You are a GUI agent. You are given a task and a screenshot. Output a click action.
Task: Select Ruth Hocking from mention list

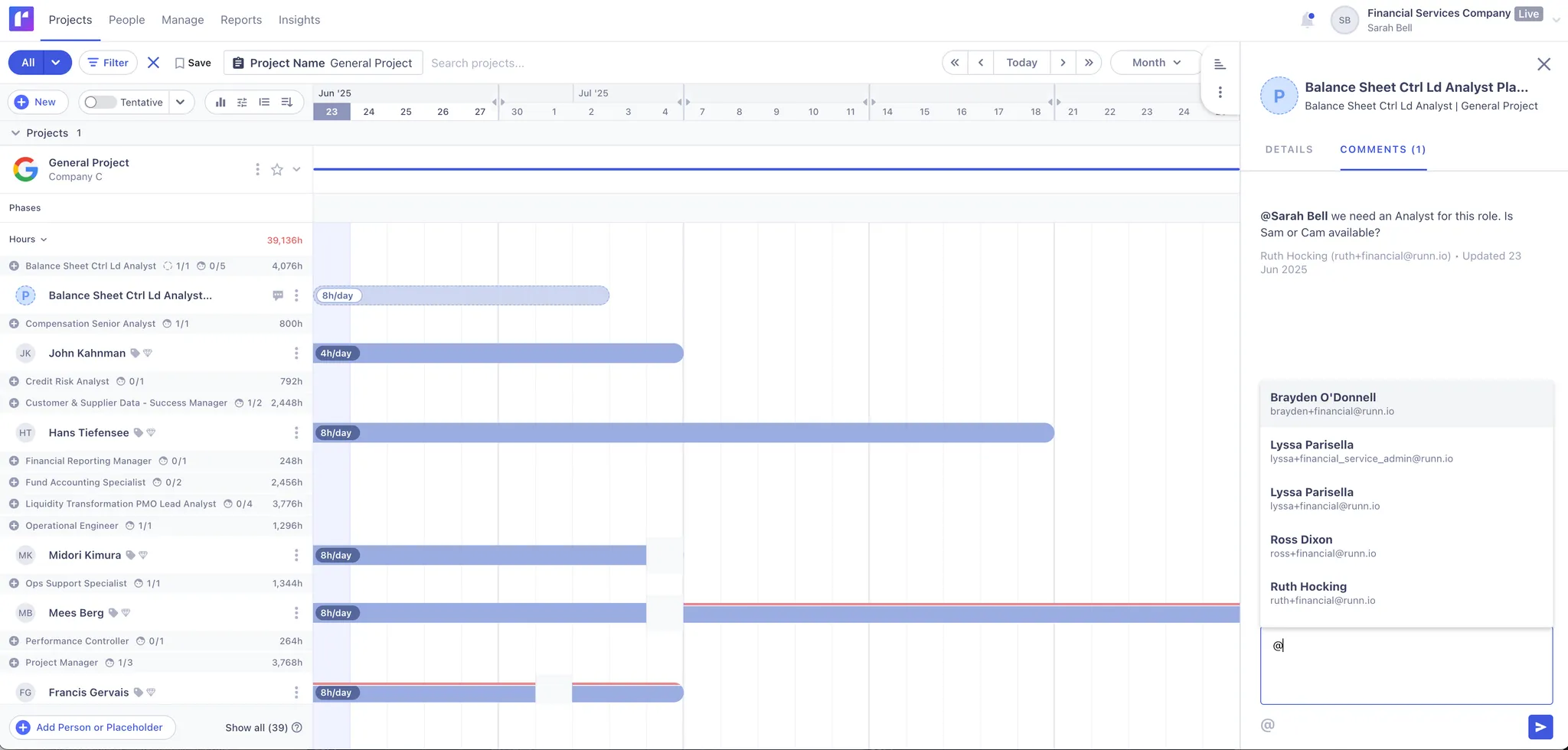point(1406,593)
